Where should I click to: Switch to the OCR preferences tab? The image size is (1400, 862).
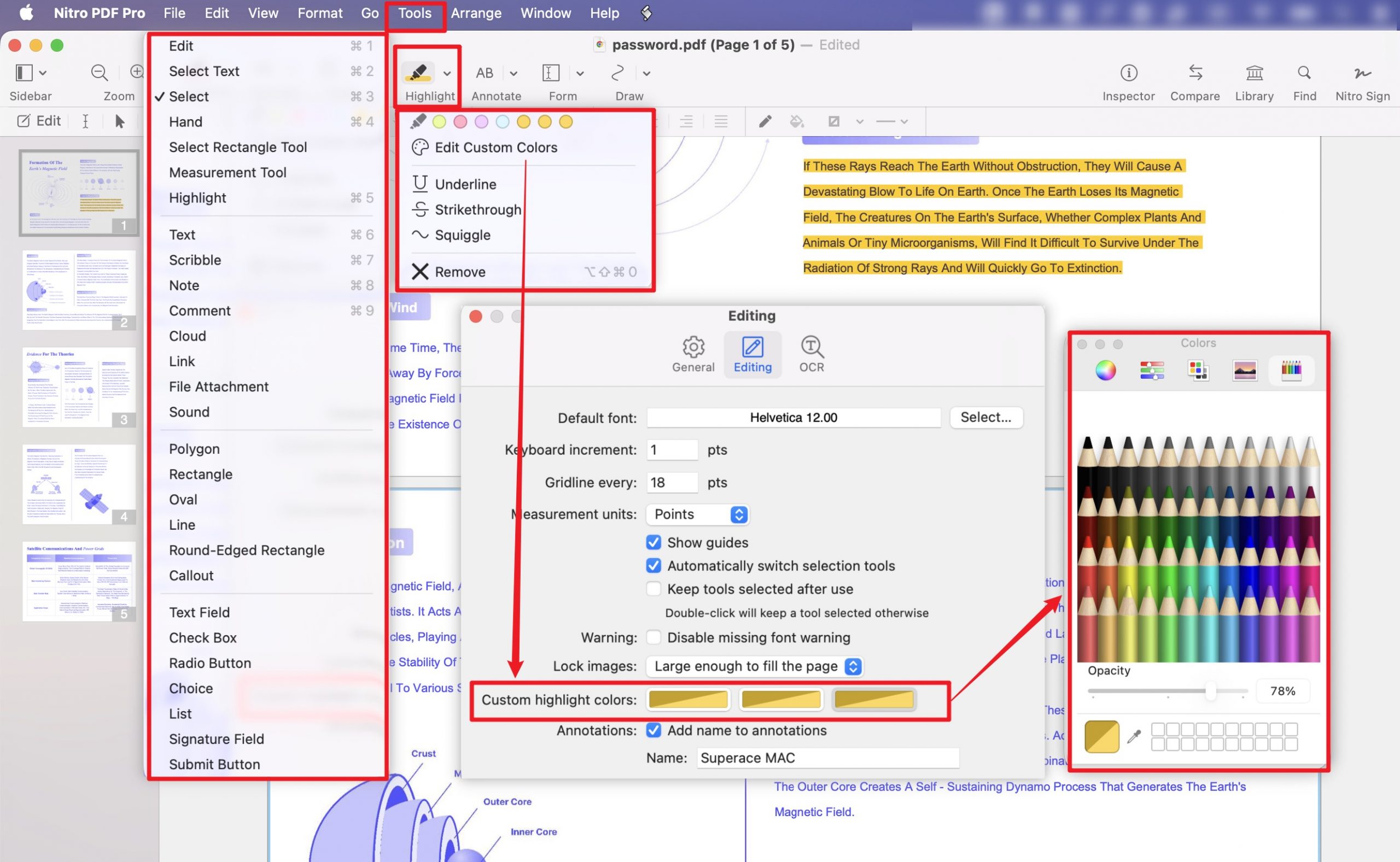[811, 354]
